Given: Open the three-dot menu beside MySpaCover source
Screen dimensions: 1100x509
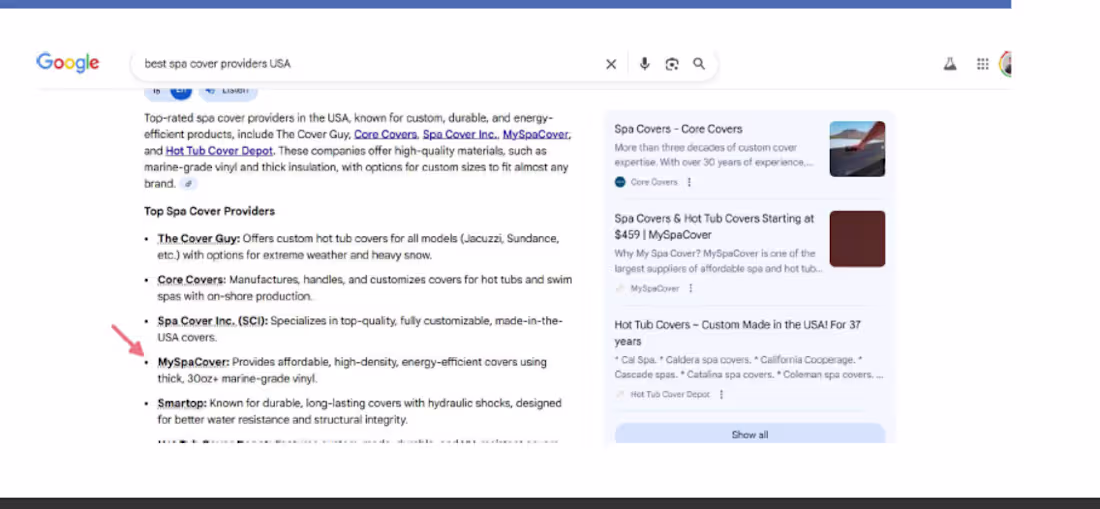Looking at the screenshot, I should 690,288.
